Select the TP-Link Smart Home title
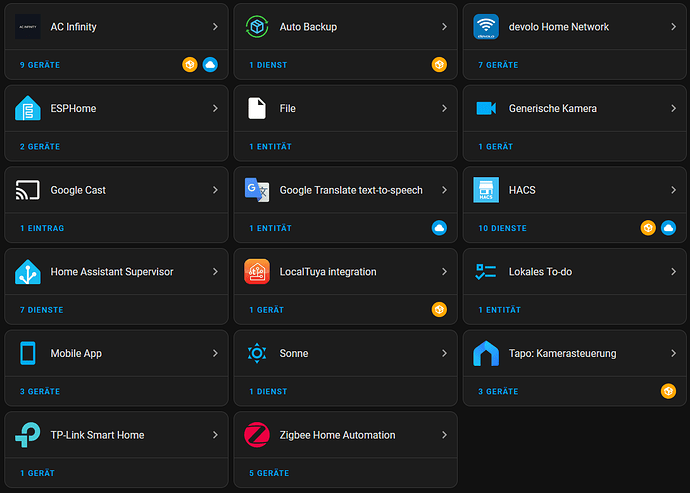 [x=97, y=435]
